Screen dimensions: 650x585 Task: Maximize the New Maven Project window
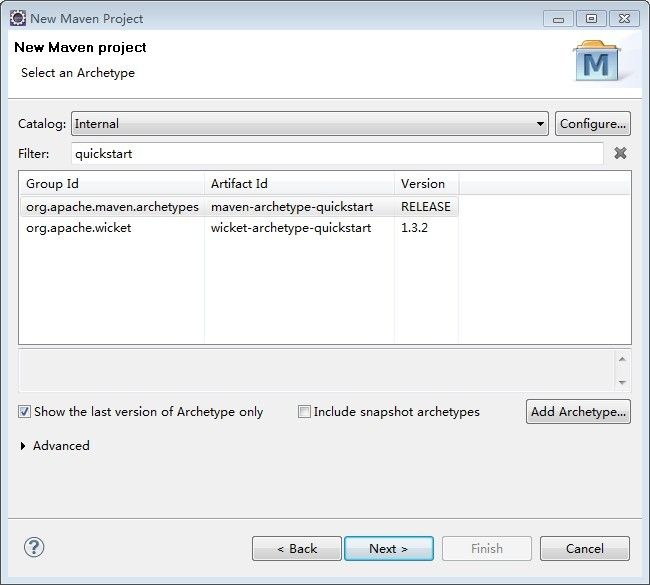(x=592, y=19)
